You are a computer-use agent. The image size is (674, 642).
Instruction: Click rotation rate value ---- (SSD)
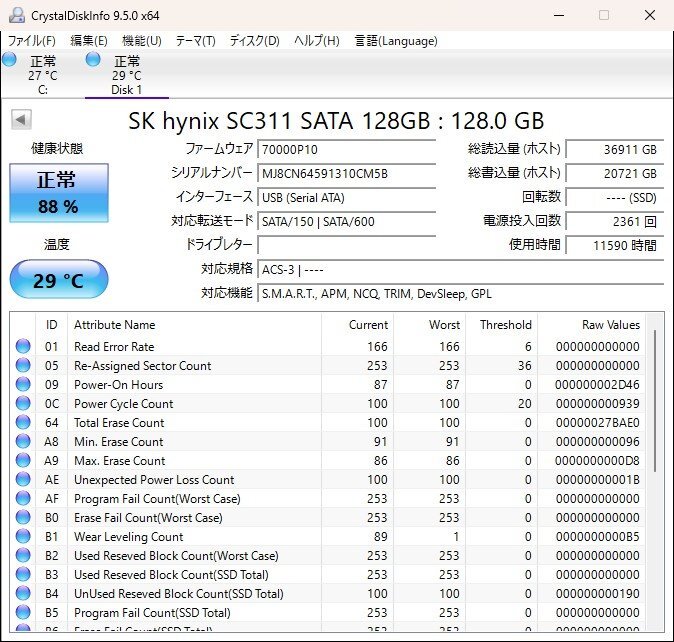[x=615, y=198]
